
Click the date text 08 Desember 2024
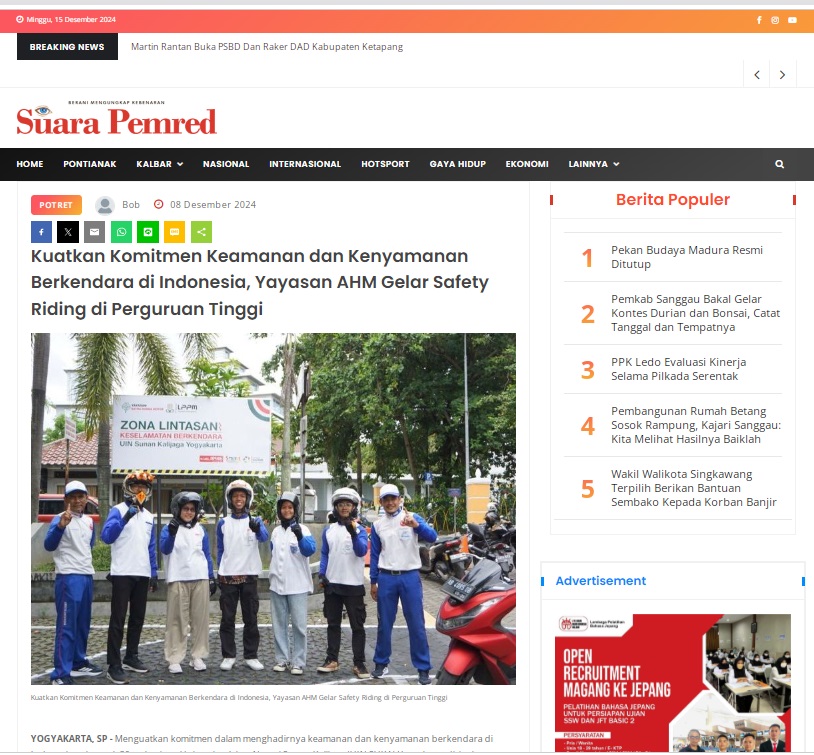click(213, 205)
